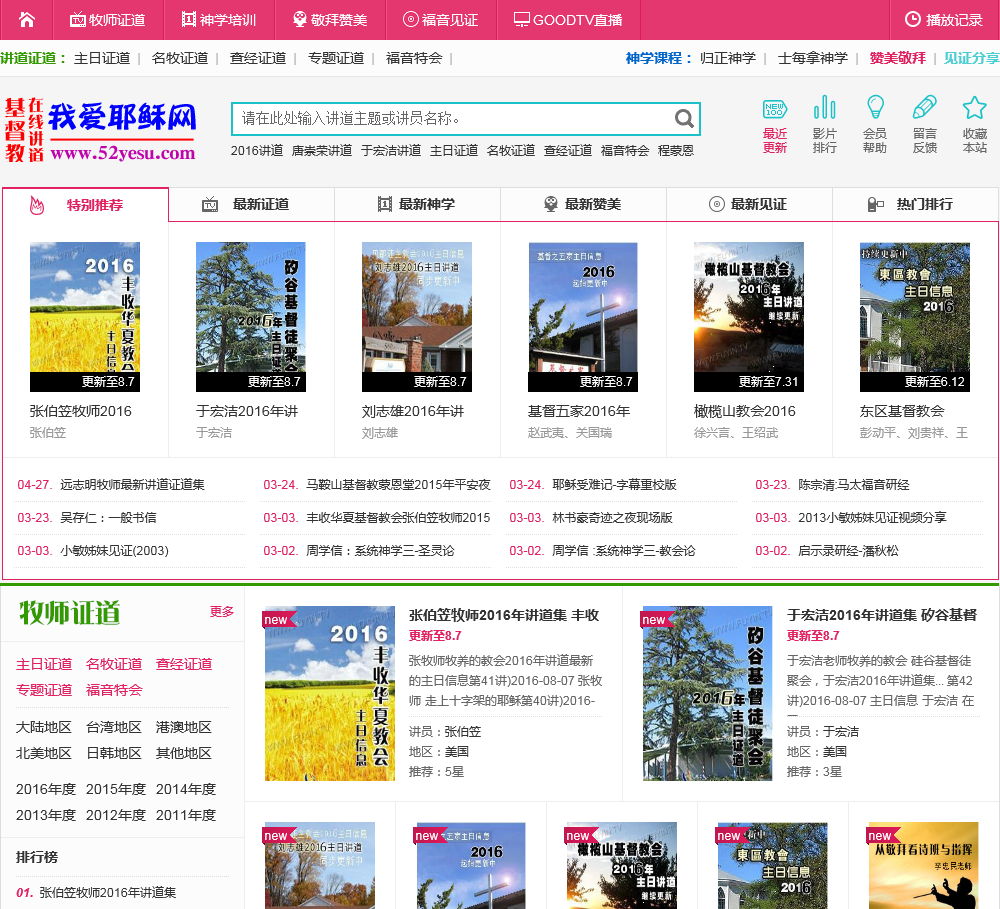Go to the home page icon
This screenshot has height=909, width=1000.
click(27, 20)
